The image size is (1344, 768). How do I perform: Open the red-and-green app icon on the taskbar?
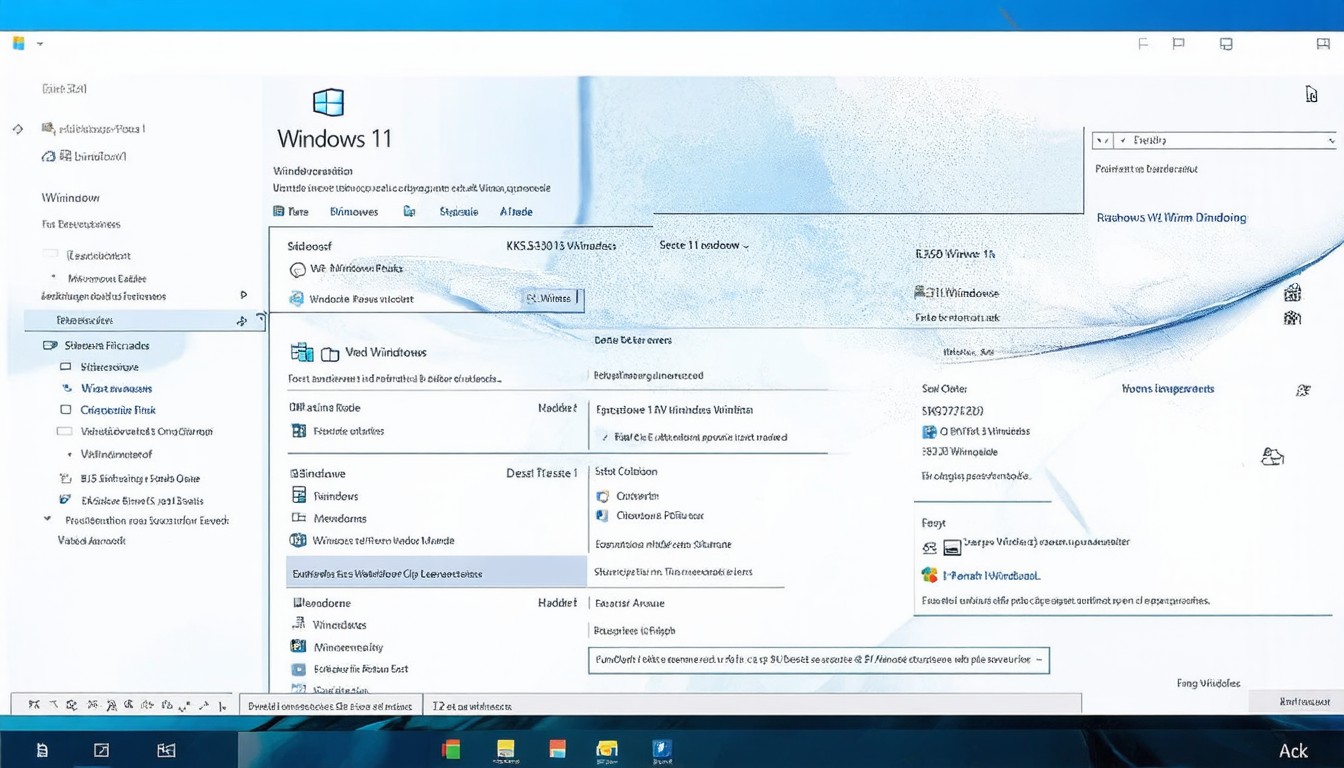[451, 749]
